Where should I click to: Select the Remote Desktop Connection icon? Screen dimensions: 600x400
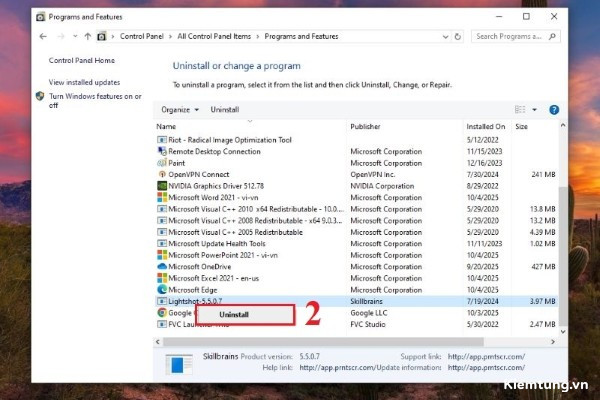[x=162, y=151]
